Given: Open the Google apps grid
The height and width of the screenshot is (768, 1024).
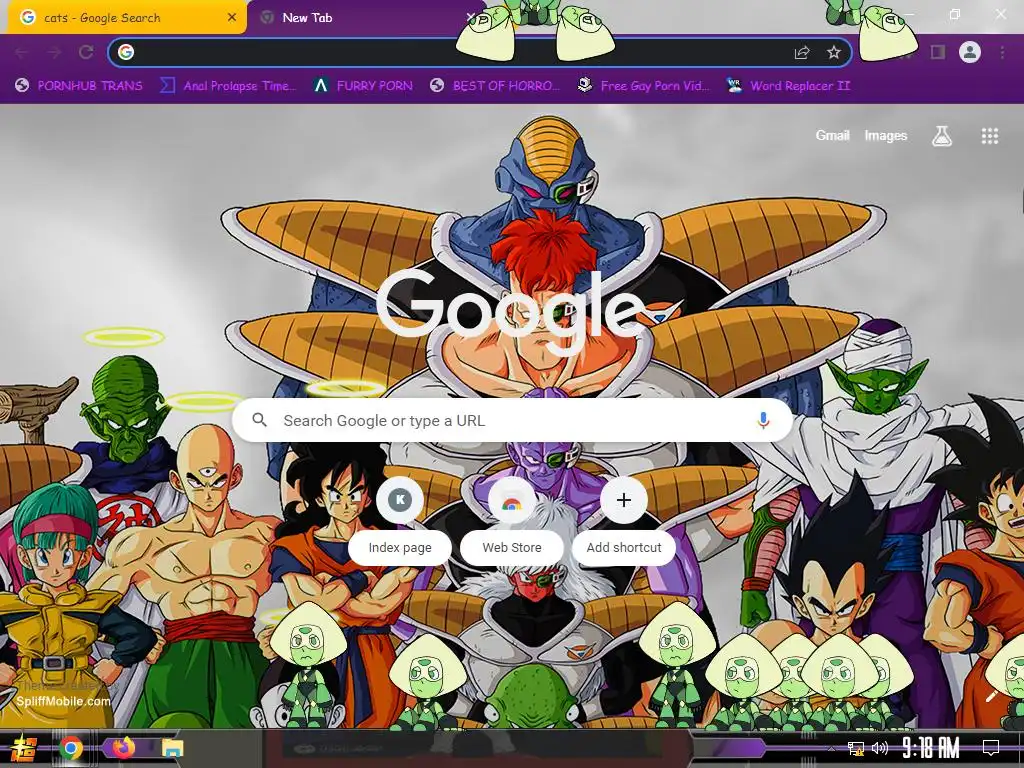Looking at the screenshot, I should click(989, 136).
